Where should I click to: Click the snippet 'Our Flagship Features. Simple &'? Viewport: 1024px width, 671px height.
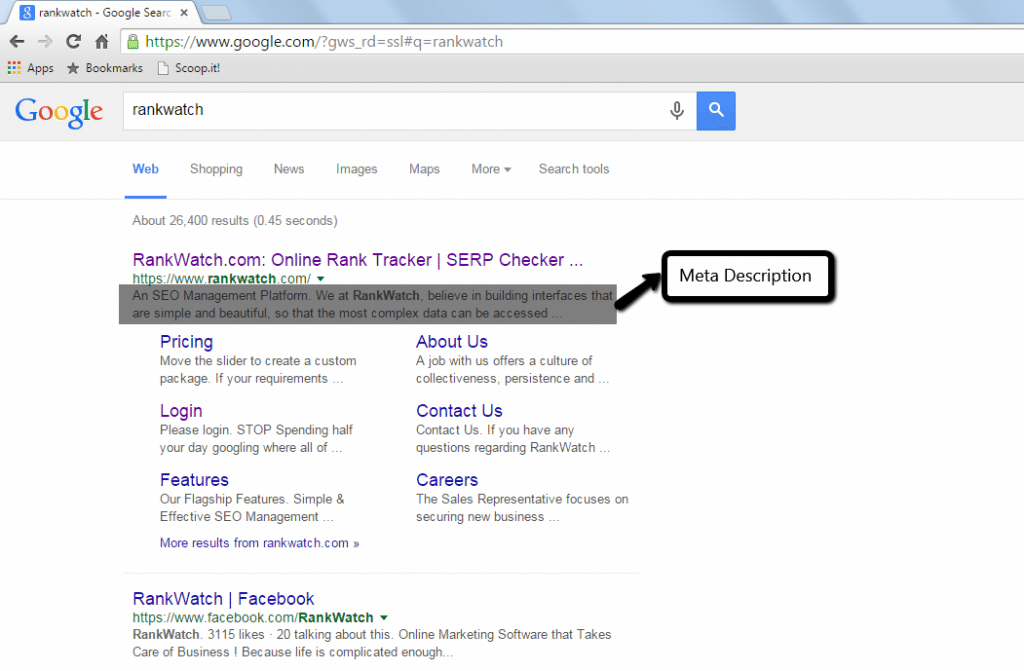(252, 499)
